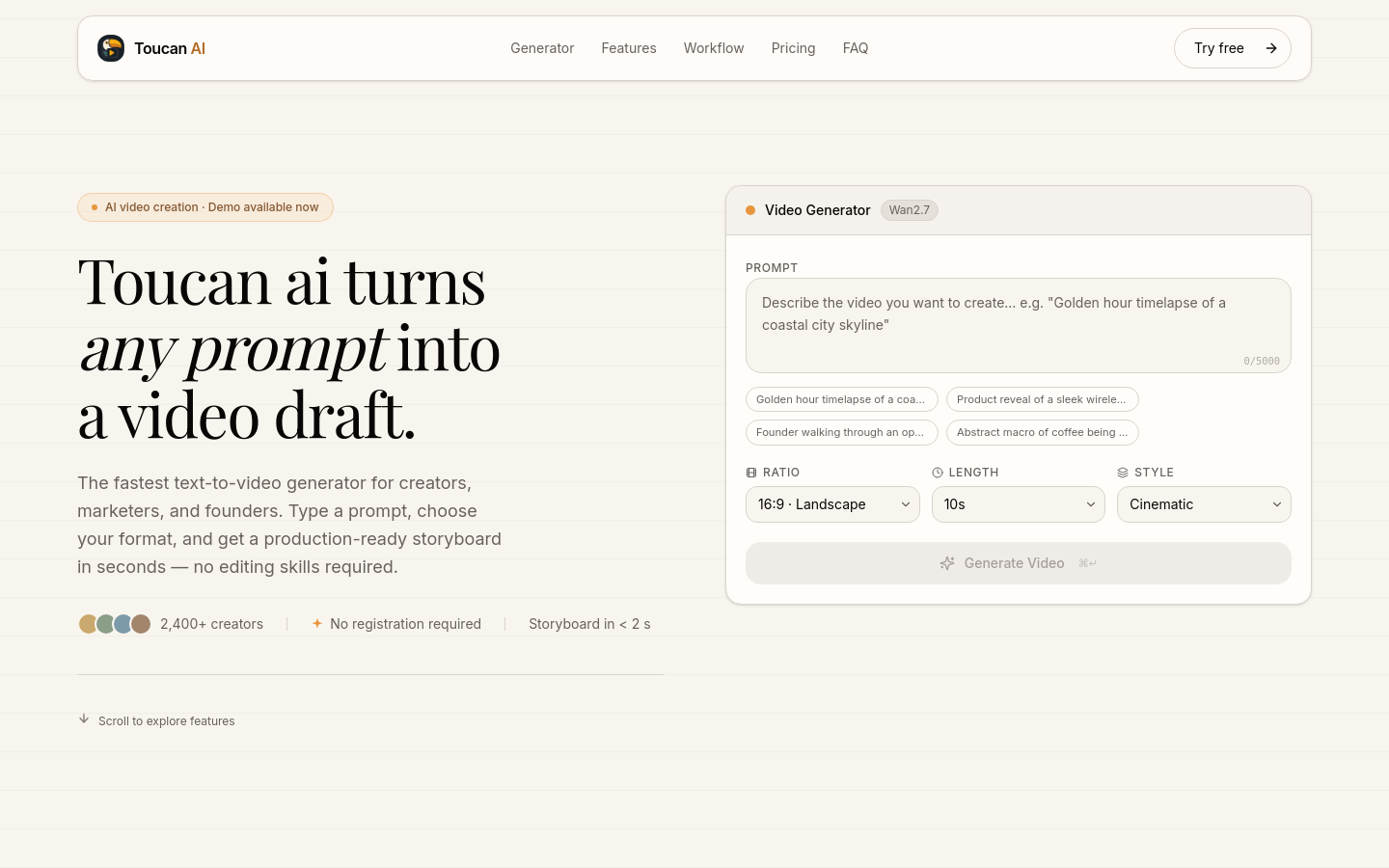Click the Wan2.7 model badge
This screenshot has height=868, width=1389.
point(910,210)
